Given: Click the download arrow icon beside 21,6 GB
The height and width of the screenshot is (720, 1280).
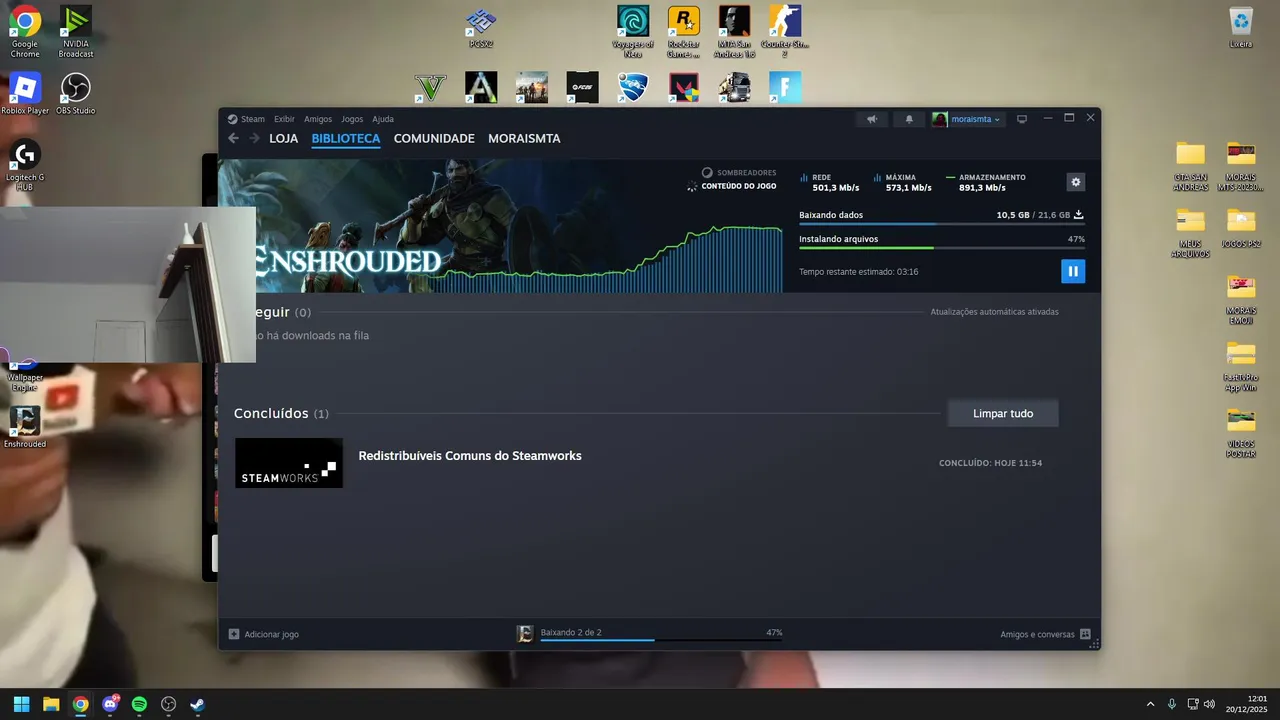Looking at the screenshot, I should point(1079,215).
